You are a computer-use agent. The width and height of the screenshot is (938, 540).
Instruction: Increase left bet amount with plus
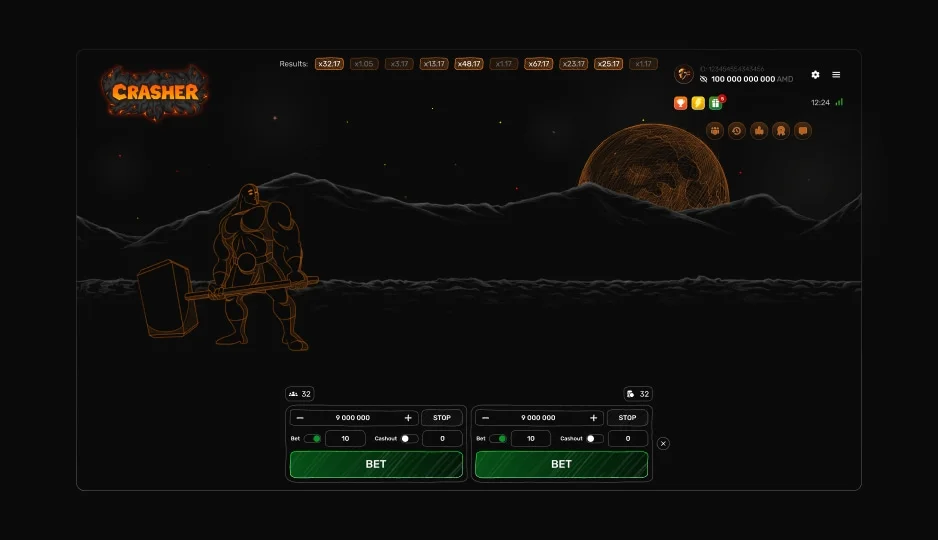(x=408, y=418)
